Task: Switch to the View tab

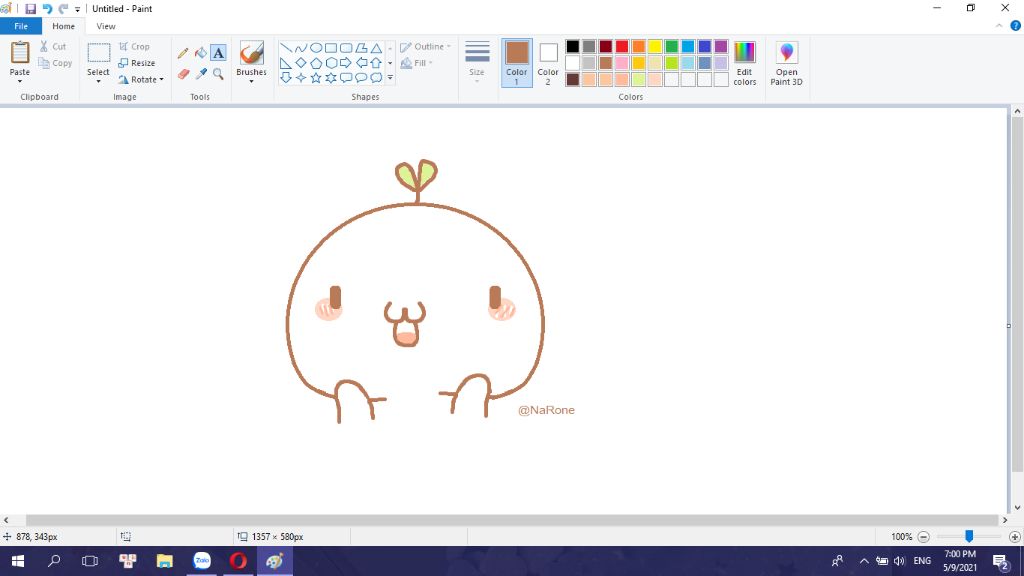Action: pos(106,26)
